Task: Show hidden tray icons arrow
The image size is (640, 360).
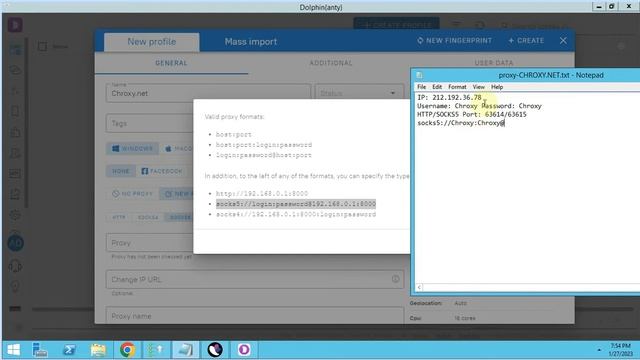Action: point(599,350)
